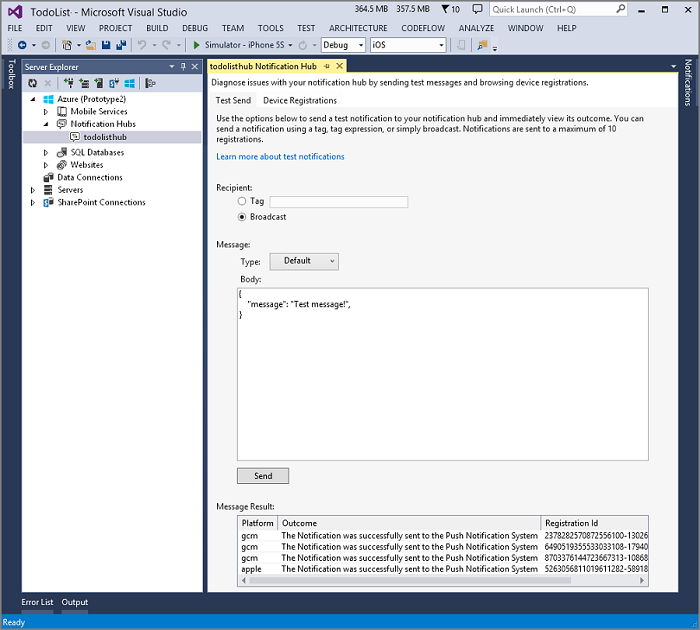Click the Redo arrow icon
The image size is (700, 630).
click(x=167, y=45)
